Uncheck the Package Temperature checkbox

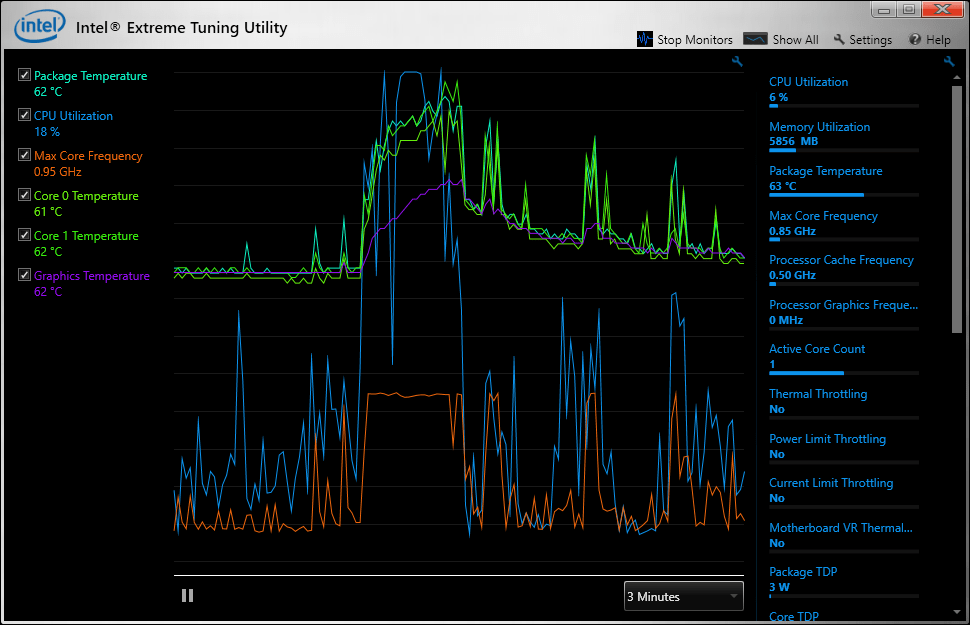click(25, 75)
